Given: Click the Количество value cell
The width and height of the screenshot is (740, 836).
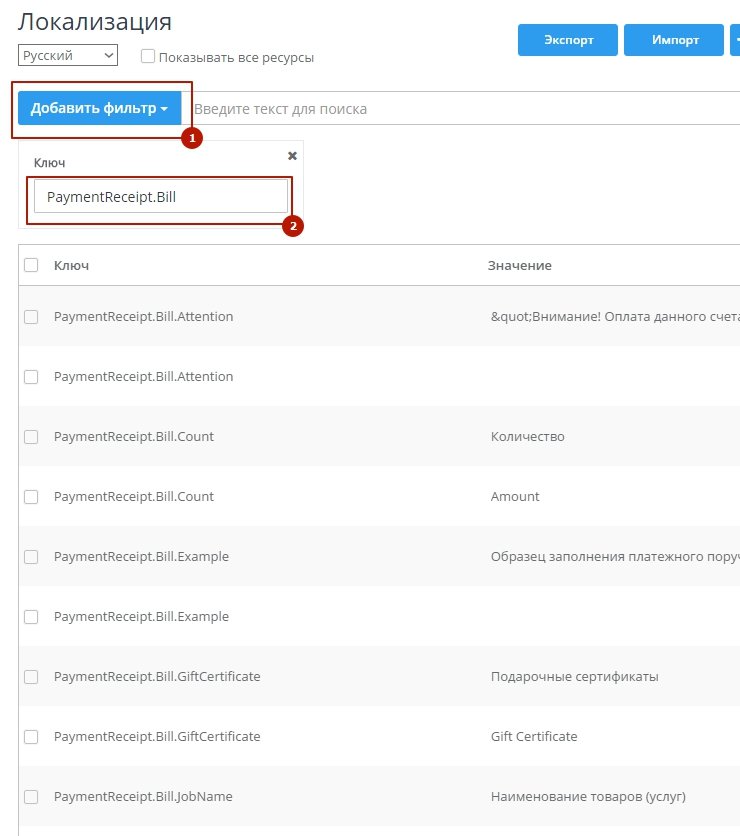Looking at the screenshot, I should tap(527, 437).
